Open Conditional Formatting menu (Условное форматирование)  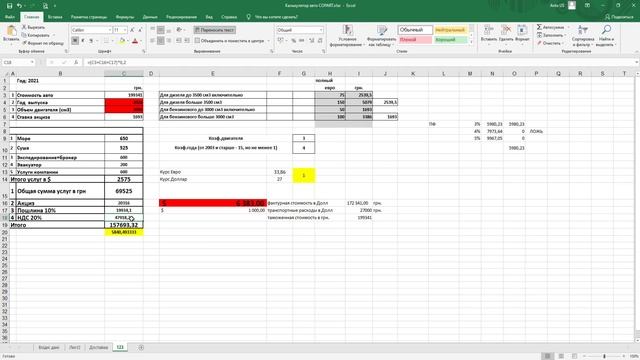347,36
